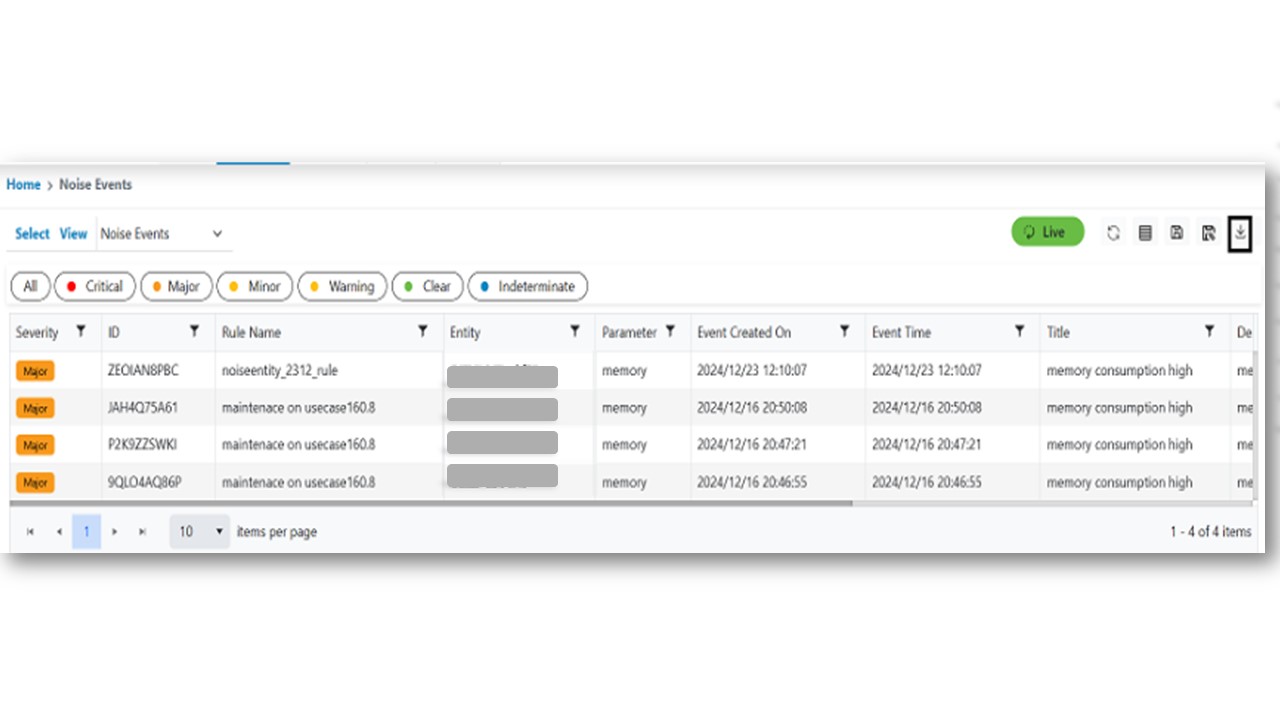Open the Noise Events view dropdown
The width and height of the screenshot is (1280, 720).
(164, 234)
